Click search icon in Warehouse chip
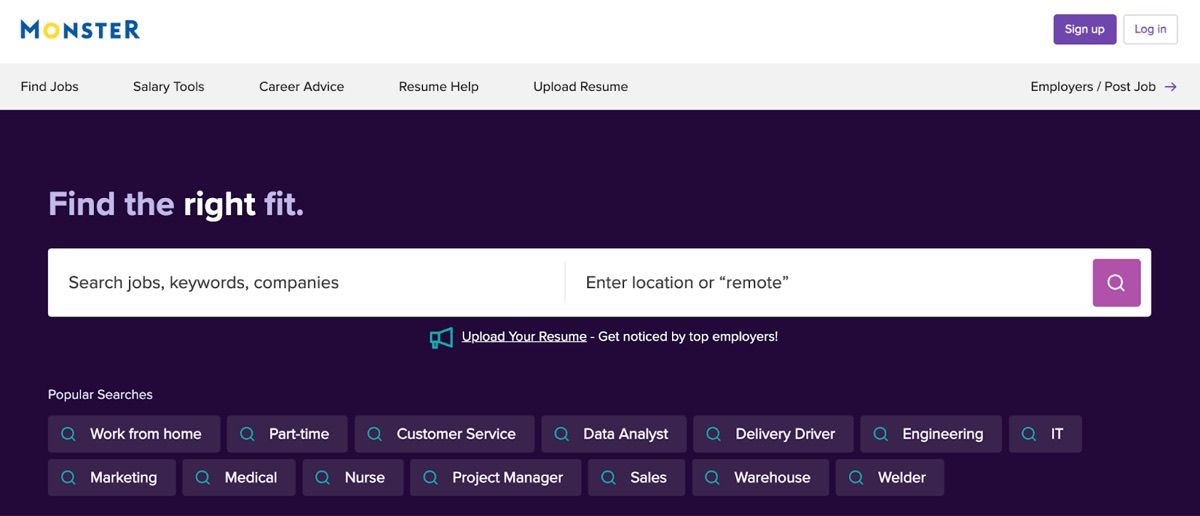Image resolution: width=1200 pixels, height=516 pixels. coord(712,478)
